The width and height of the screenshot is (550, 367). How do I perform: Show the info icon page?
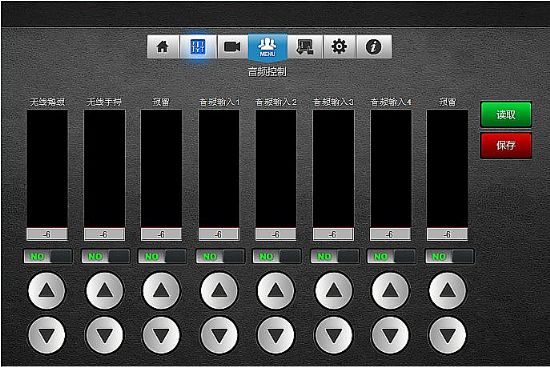(374, 46)
